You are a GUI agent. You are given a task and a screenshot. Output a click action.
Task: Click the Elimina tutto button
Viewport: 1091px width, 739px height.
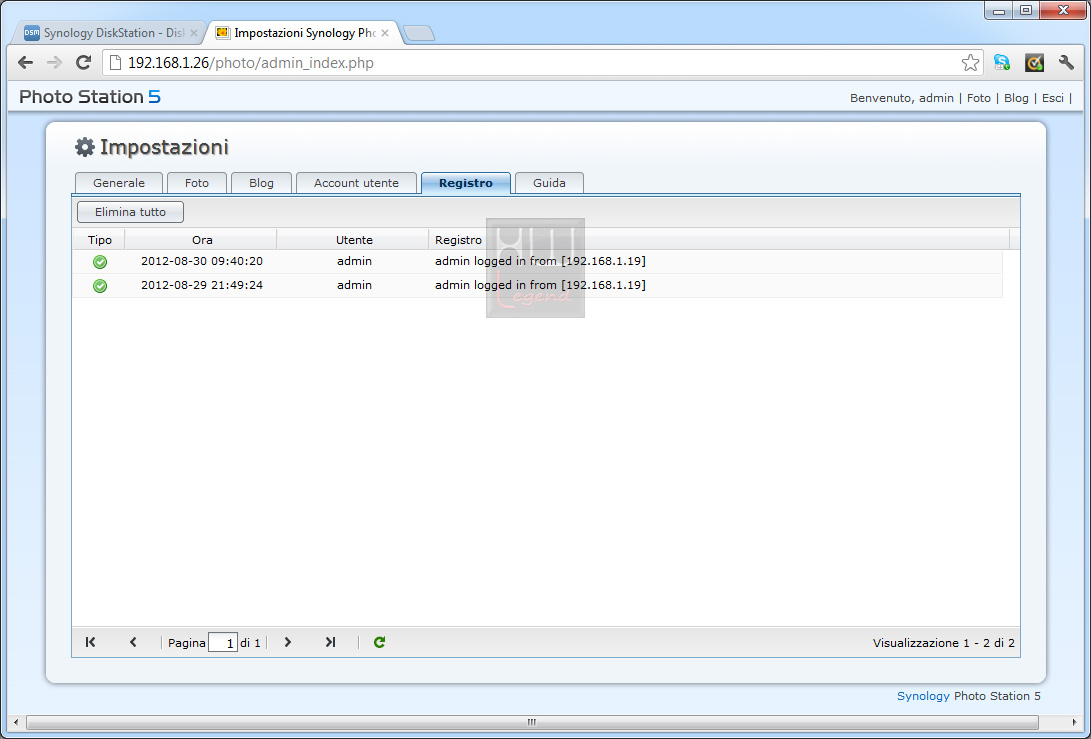[130, 212]
